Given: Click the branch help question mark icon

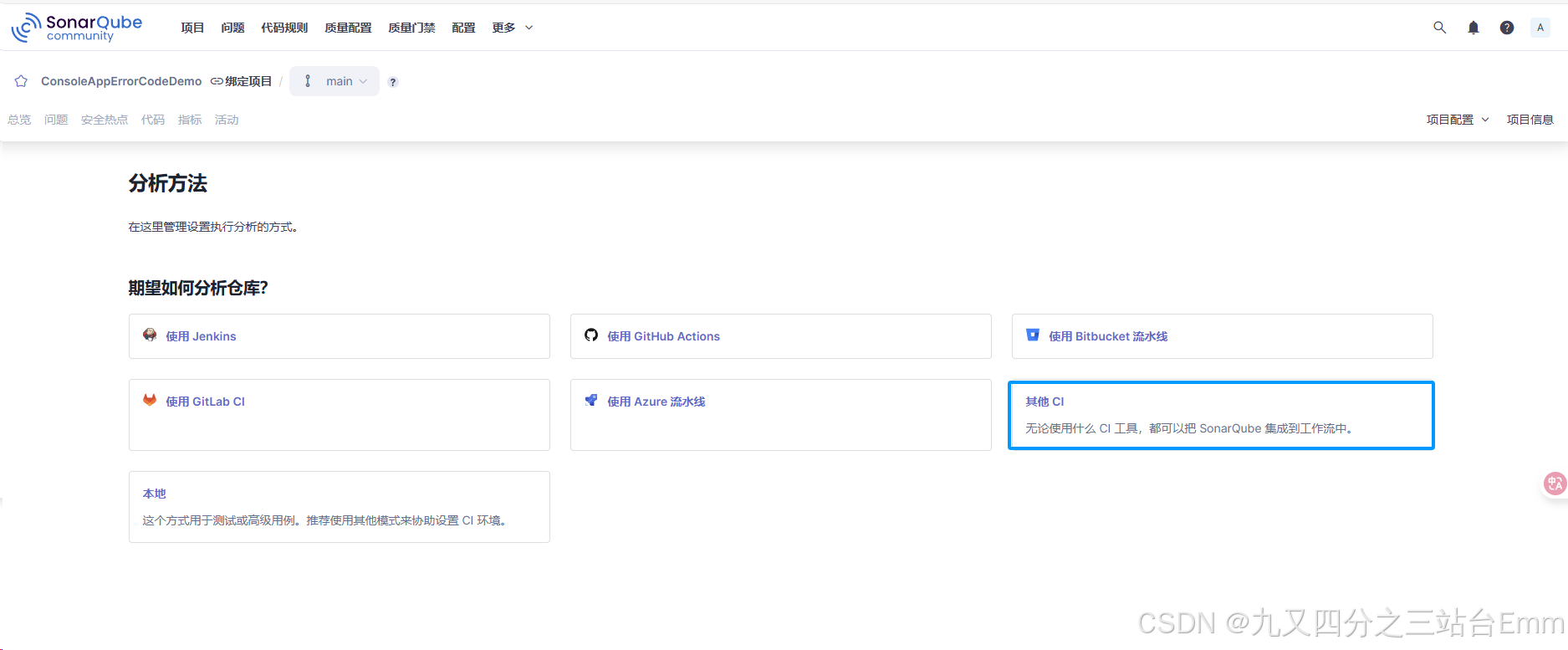Looking at the screenshot, I should (393, 82).
